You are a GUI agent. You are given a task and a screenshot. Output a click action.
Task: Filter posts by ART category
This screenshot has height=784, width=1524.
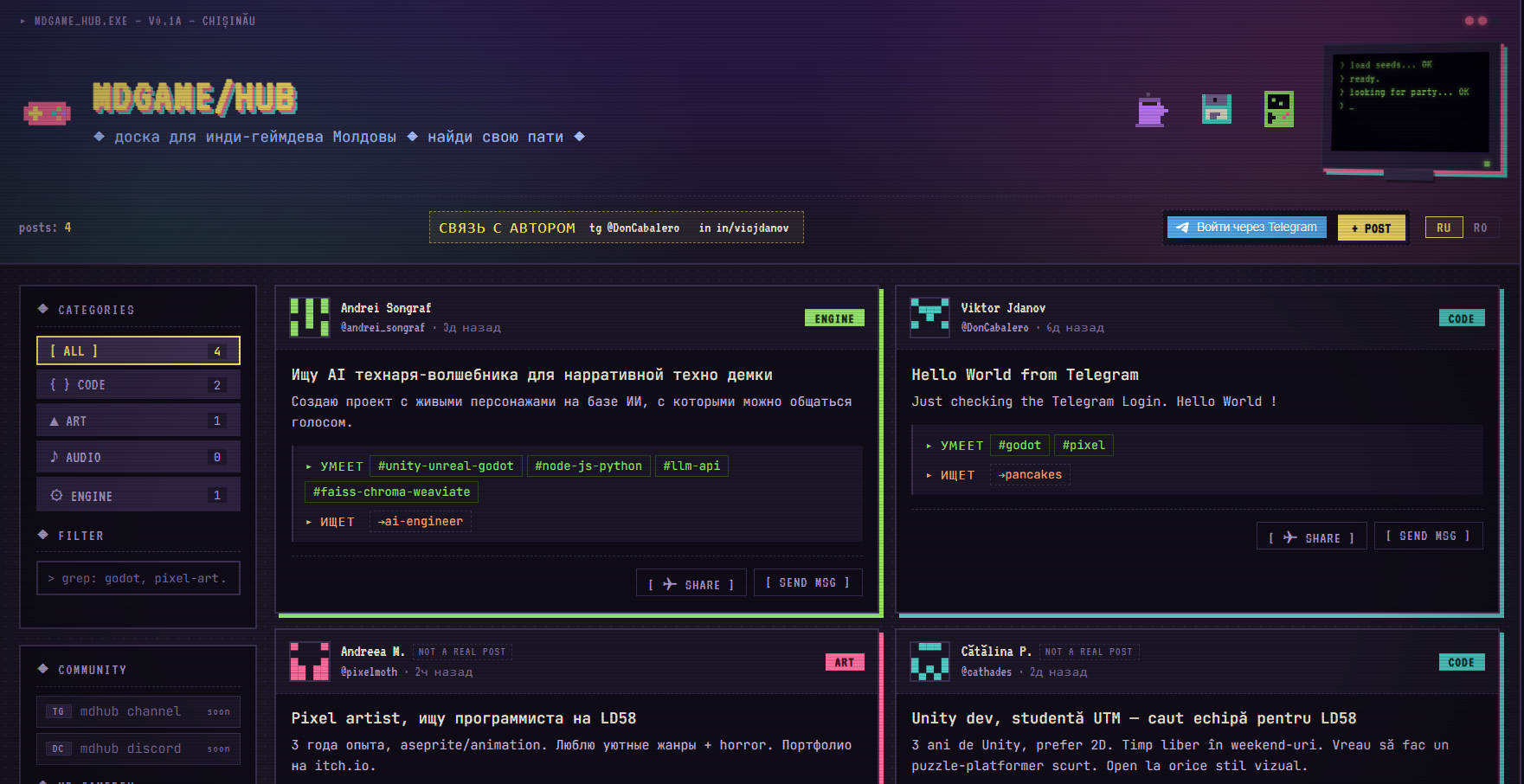pos(138,421)
